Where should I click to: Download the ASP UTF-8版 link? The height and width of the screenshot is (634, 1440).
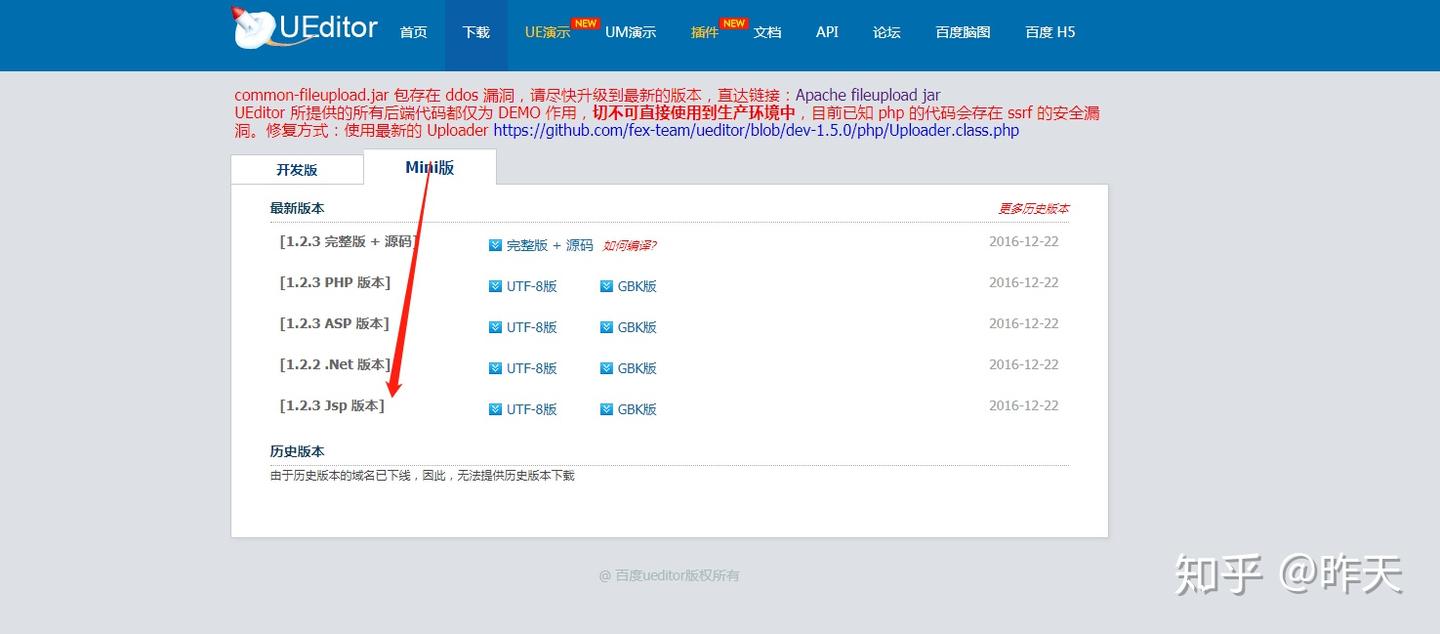point(531,327)
